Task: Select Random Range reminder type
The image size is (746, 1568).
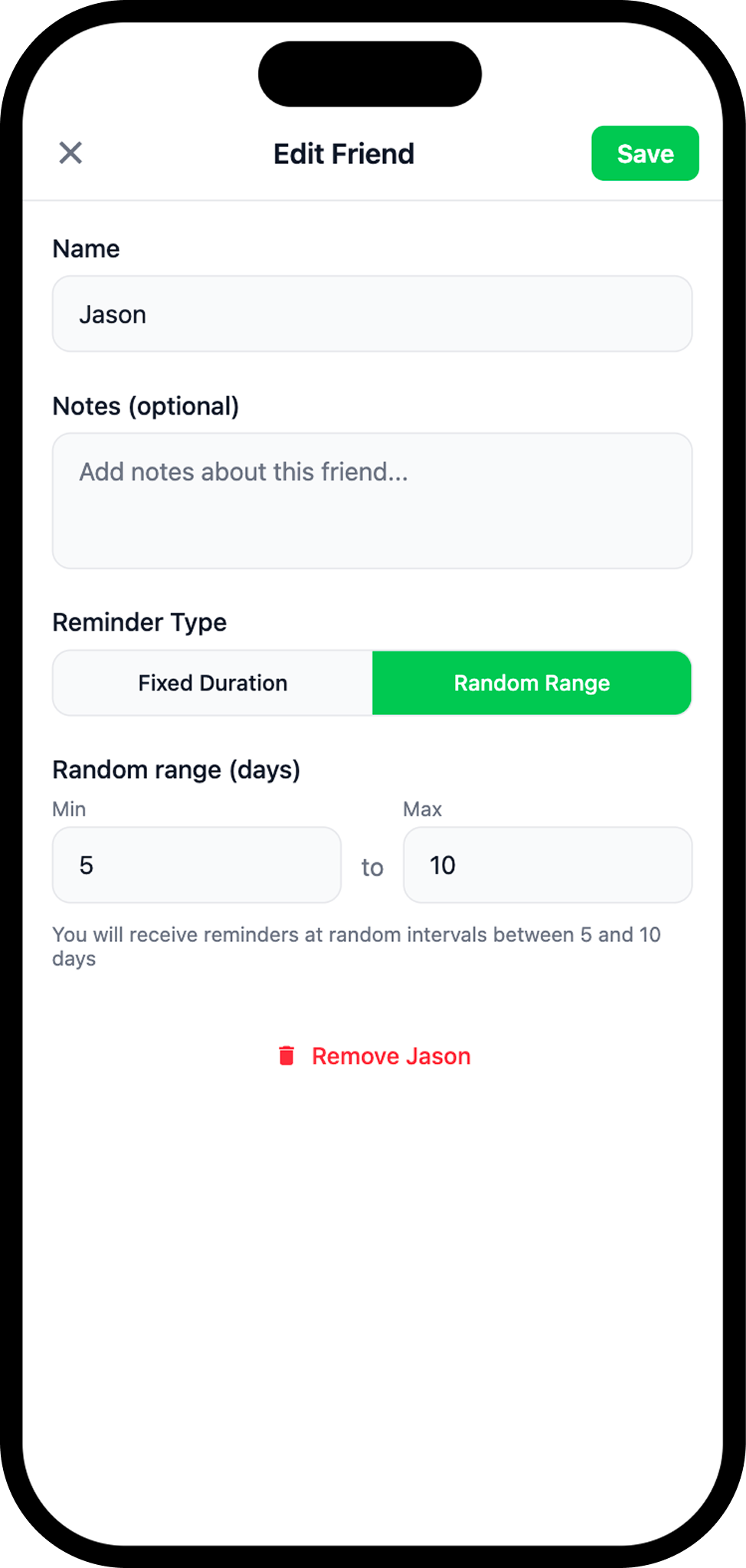Action: pyautogui.click(x=532, y=683)
